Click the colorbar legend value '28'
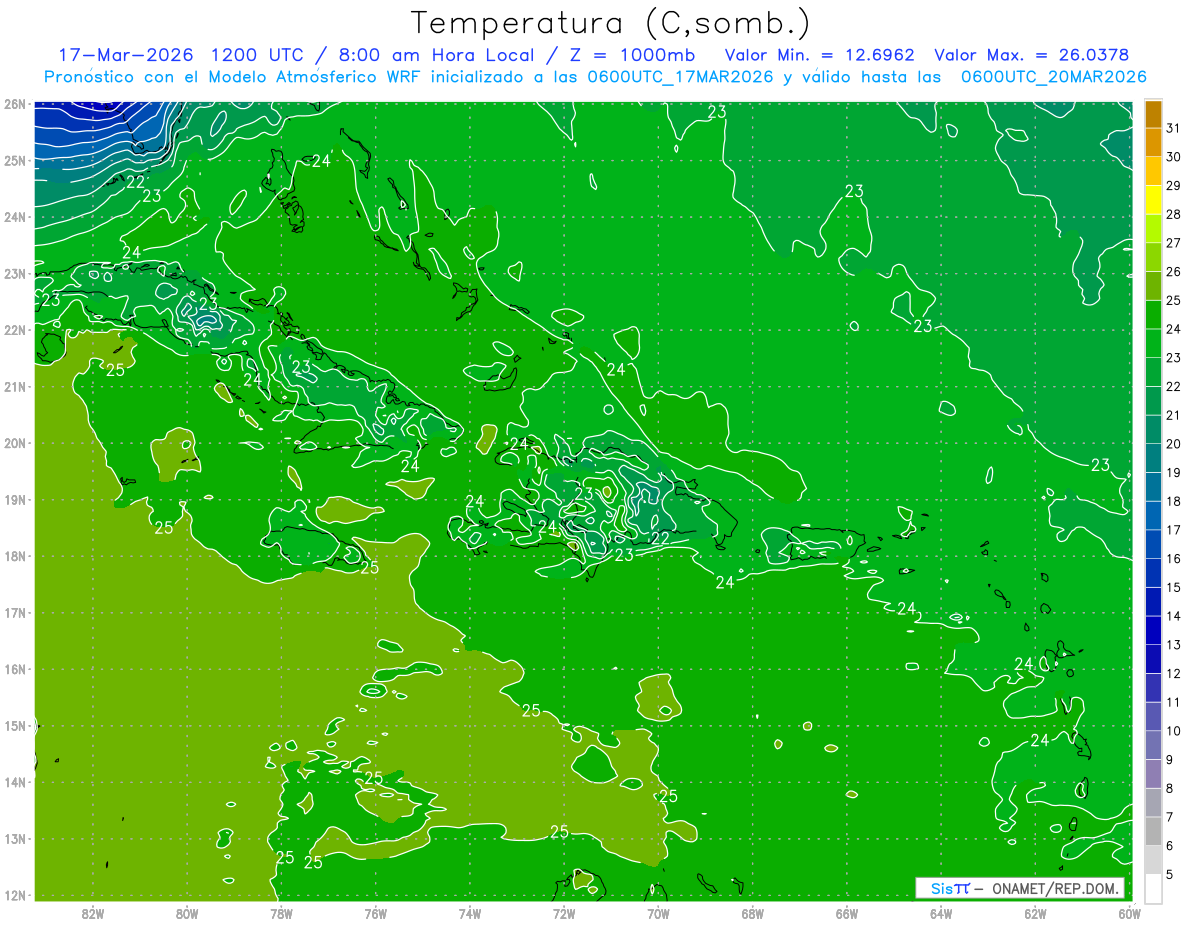1200x927 pixels. point(1173,214)
